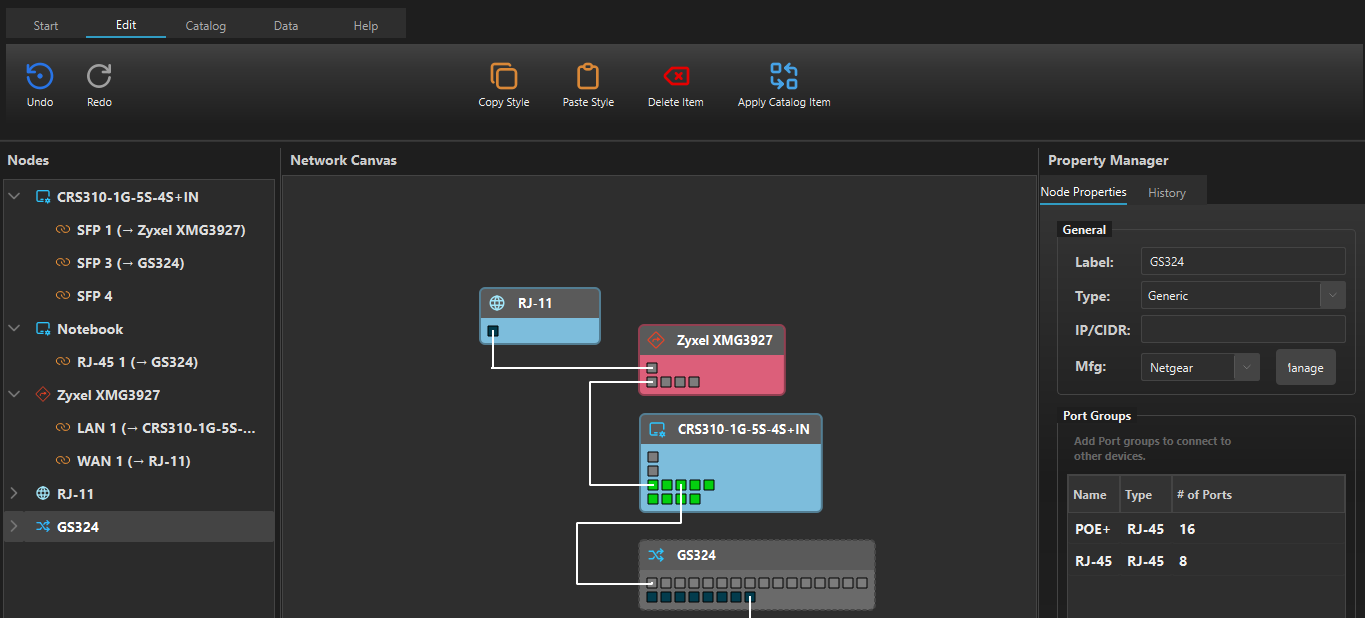This screenshot has height=618, width=1365.
Task: Click the link icon next to SFP 4 row
Action: [63, 296]
